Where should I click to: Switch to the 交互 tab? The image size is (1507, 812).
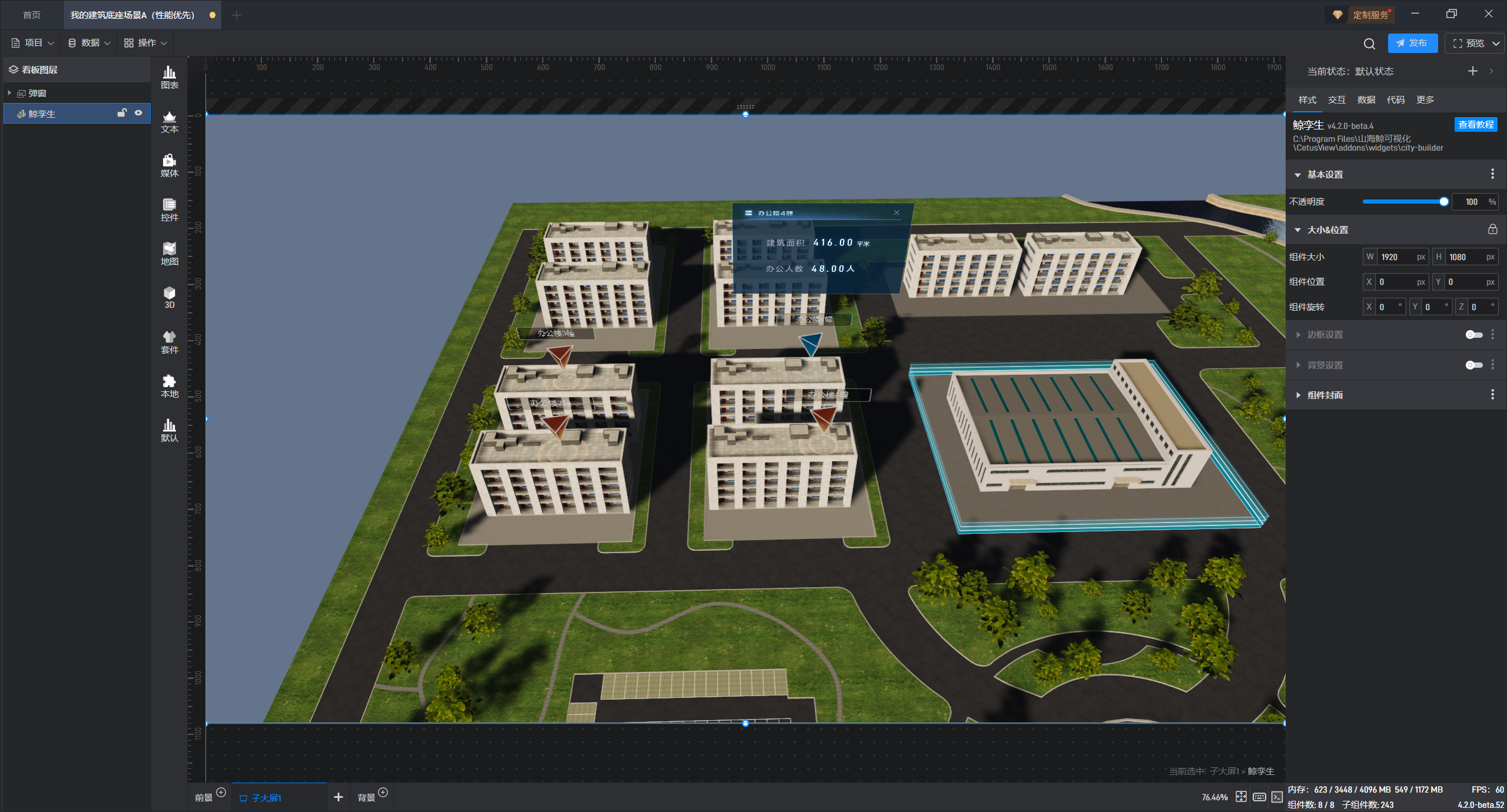[x=1336, y=99]
